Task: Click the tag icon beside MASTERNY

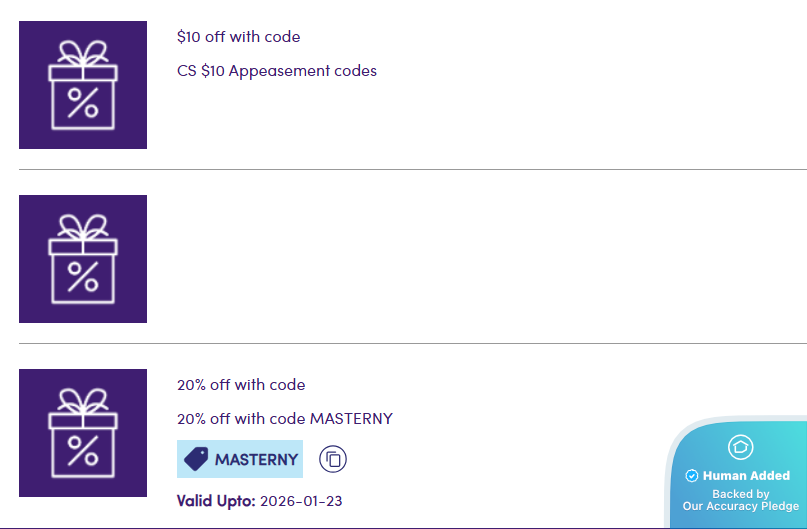Action: [197, 459]
